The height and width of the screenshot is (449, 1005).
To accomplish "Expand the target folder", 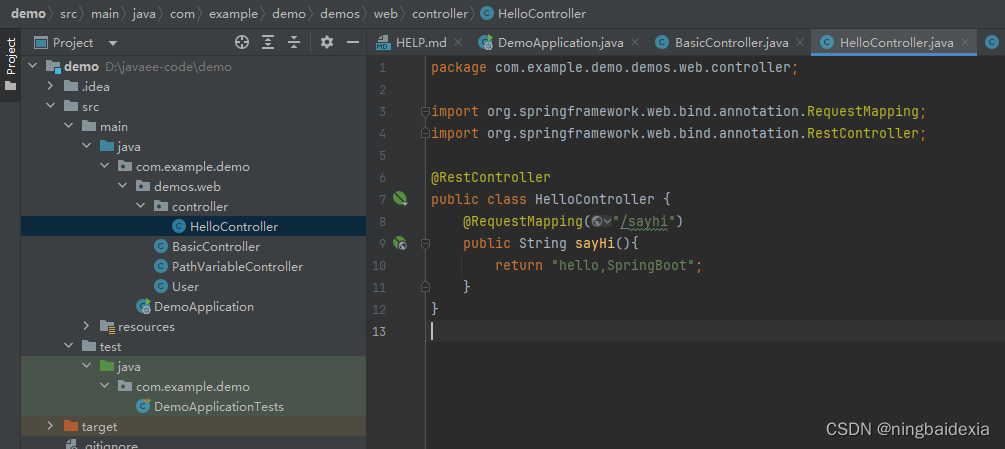I will pyautogui.click(x=51, y=427).
